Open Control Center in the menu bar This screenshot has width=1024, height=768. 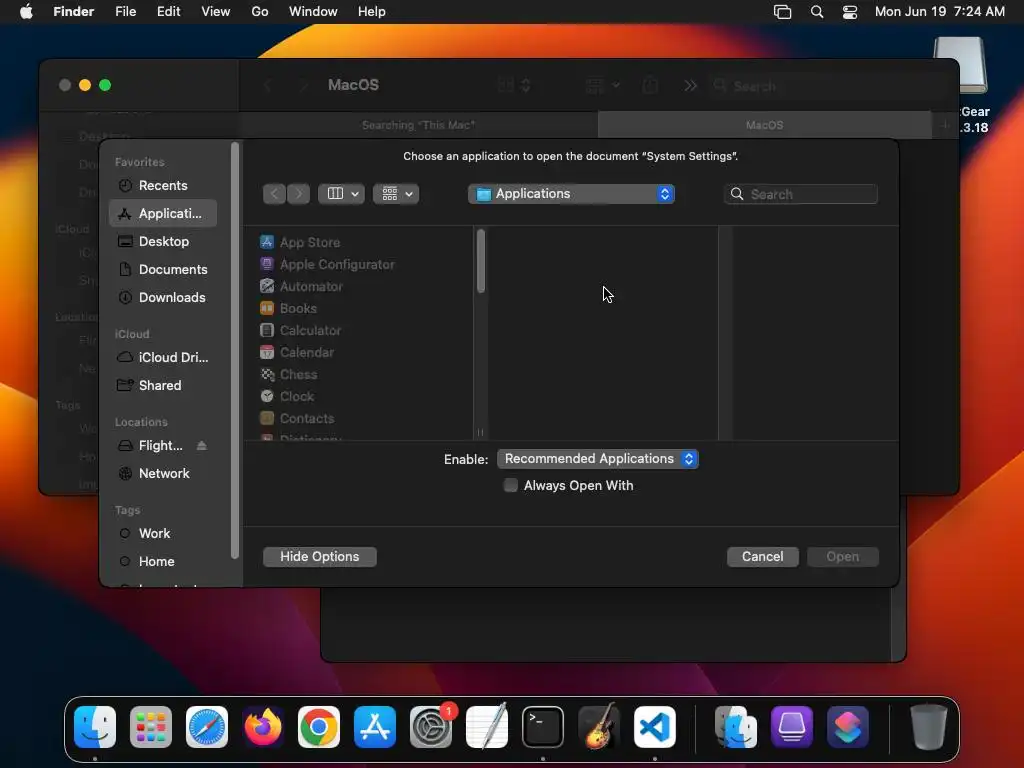(850, 12)
